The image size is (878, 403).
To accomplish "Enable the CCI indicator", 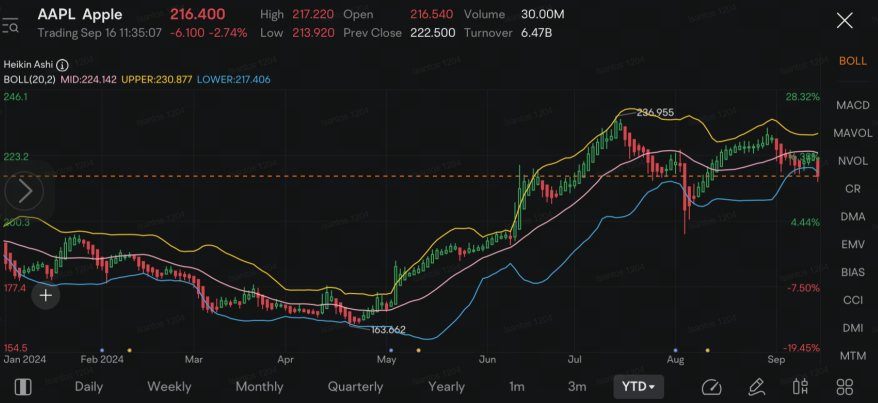I will pyautogui.click(x=852, y=300).
